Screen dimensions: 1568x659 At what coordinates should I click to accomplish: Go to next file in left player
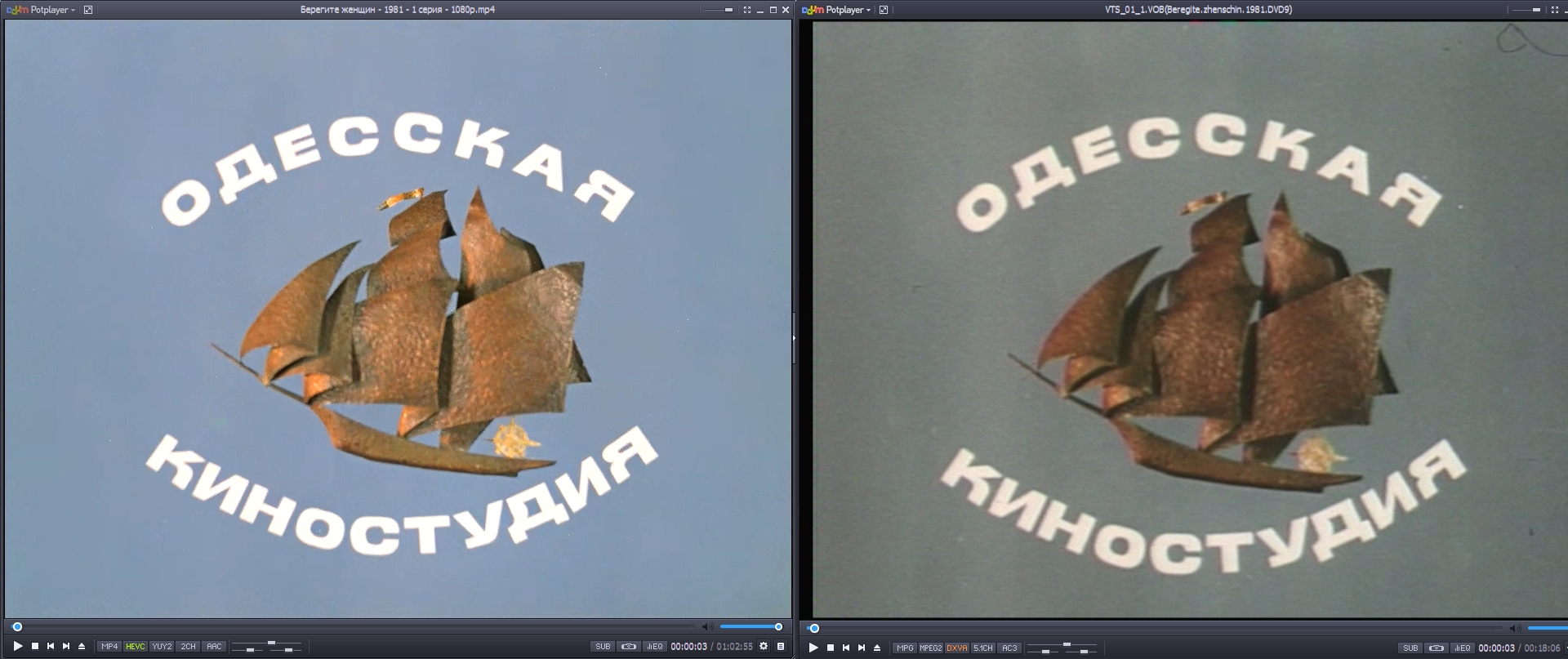pos(66,646)
